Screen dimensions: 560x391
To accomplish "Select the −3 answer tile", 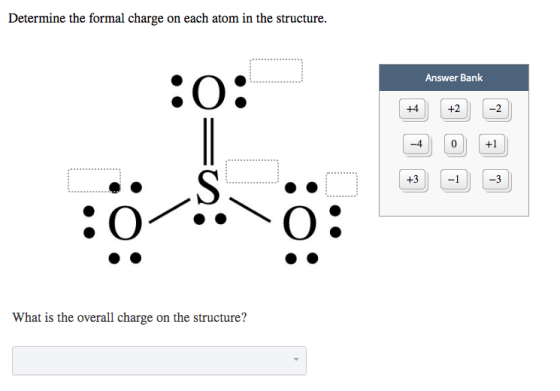I will pos(495,179).
